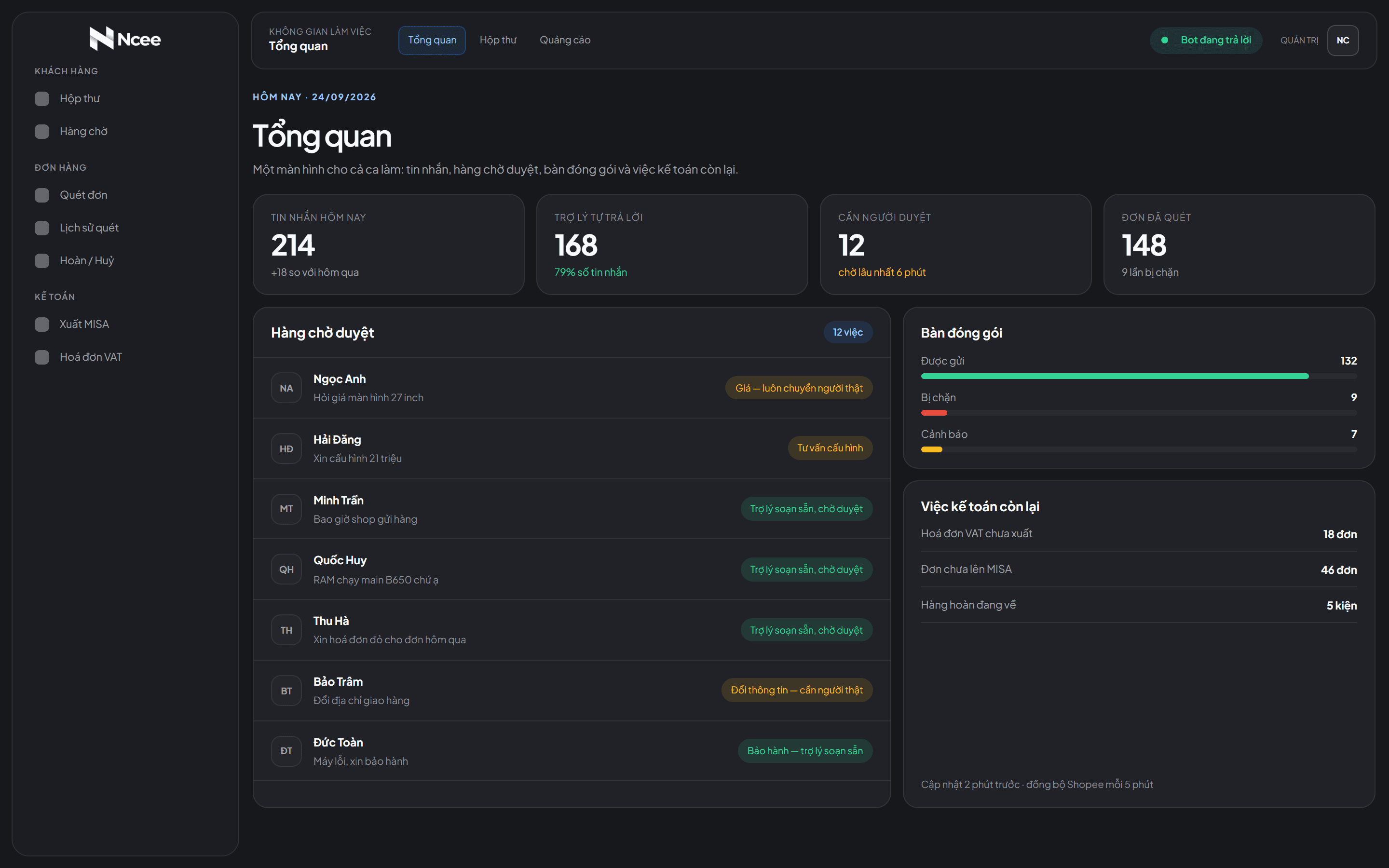This screenshot has height=868, width=1389.
Task: Click the MT avatar for Minh Trần
Action: pyautogui.click(x=286, y=509)
